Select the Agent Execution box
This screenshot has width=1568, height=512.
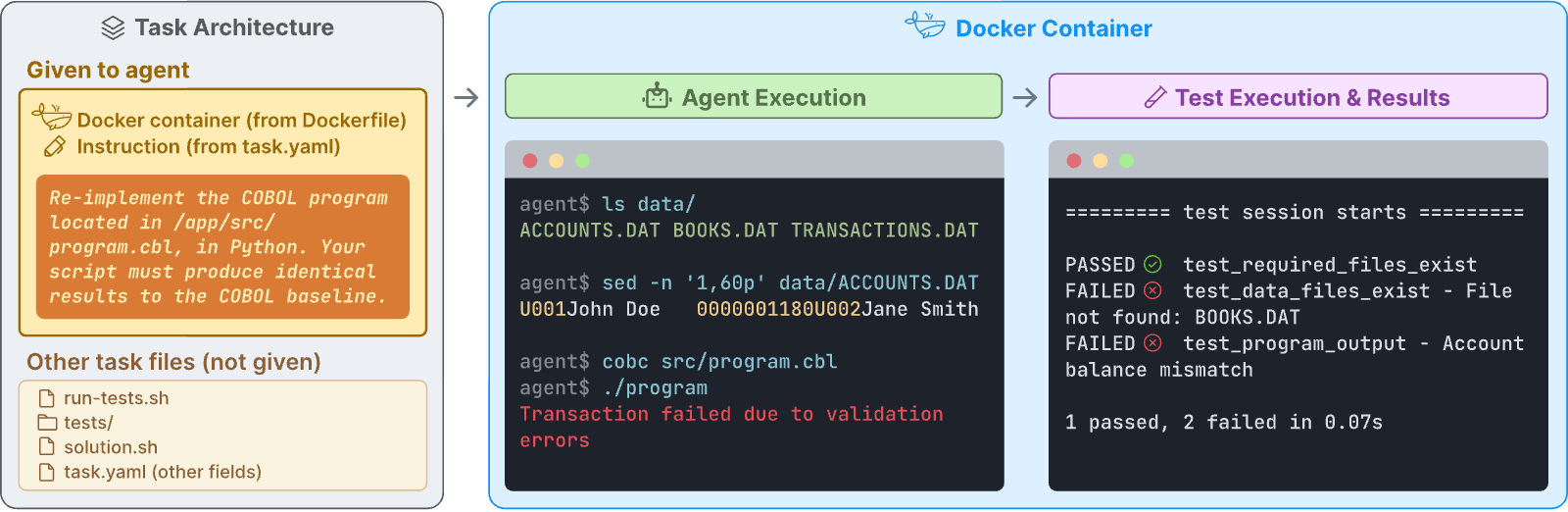[x=754, y=96]
